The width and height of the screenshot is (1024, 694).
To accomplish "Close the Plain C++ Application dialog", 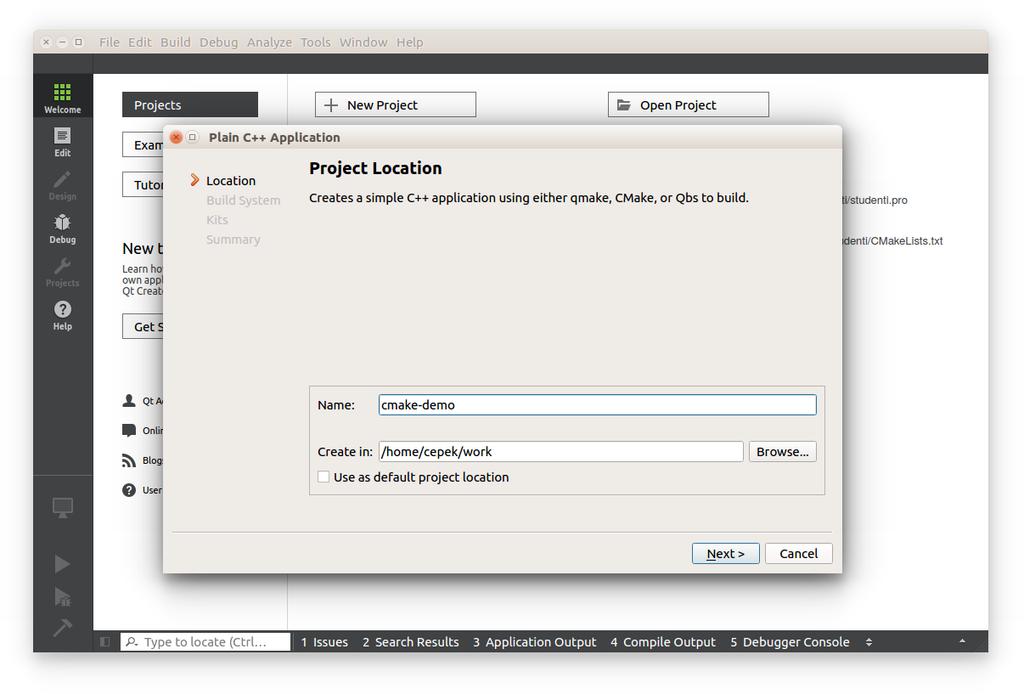I will pos(176,137).
